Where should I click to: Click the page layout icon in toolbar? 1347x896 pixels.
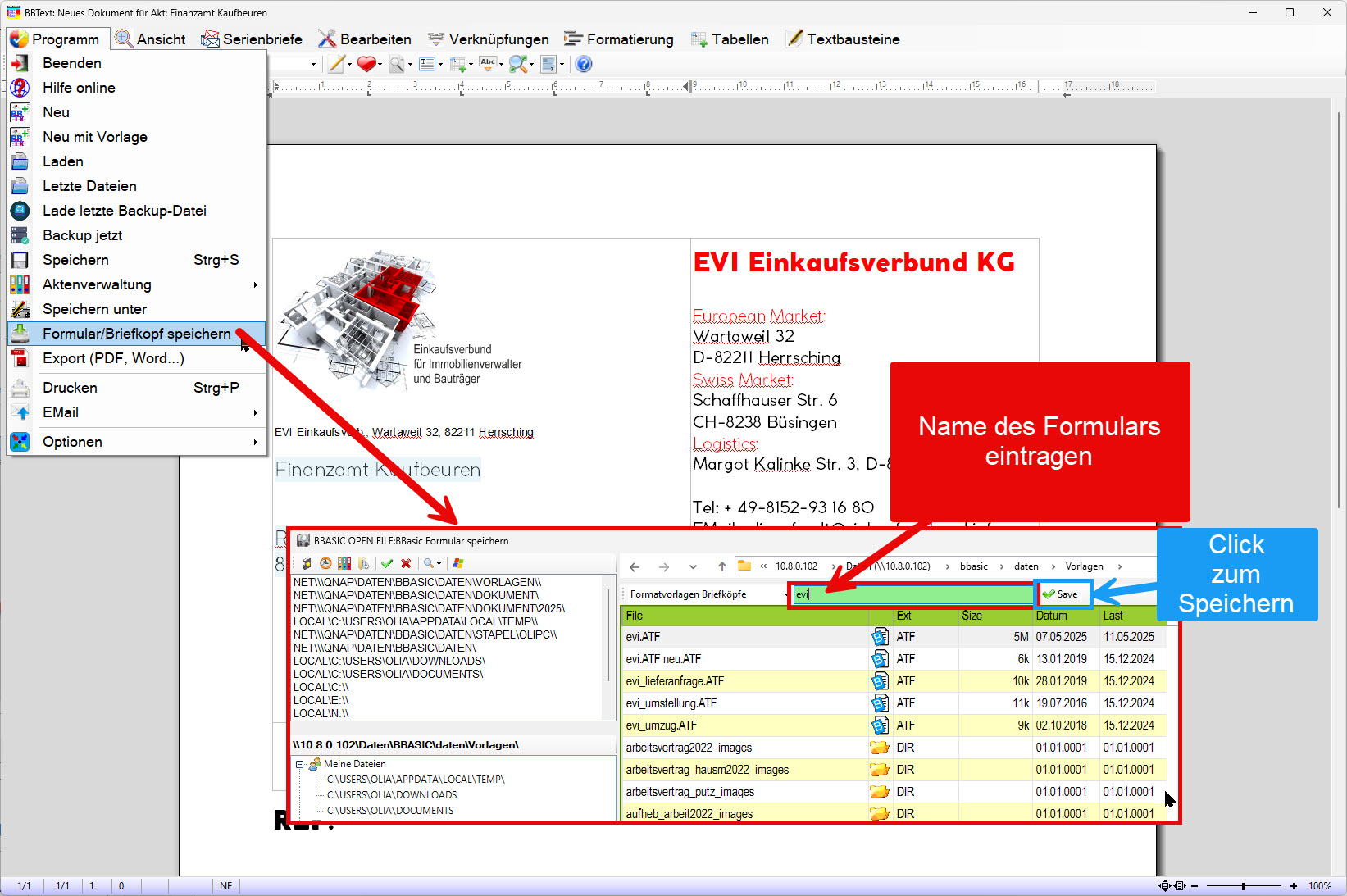548,64
